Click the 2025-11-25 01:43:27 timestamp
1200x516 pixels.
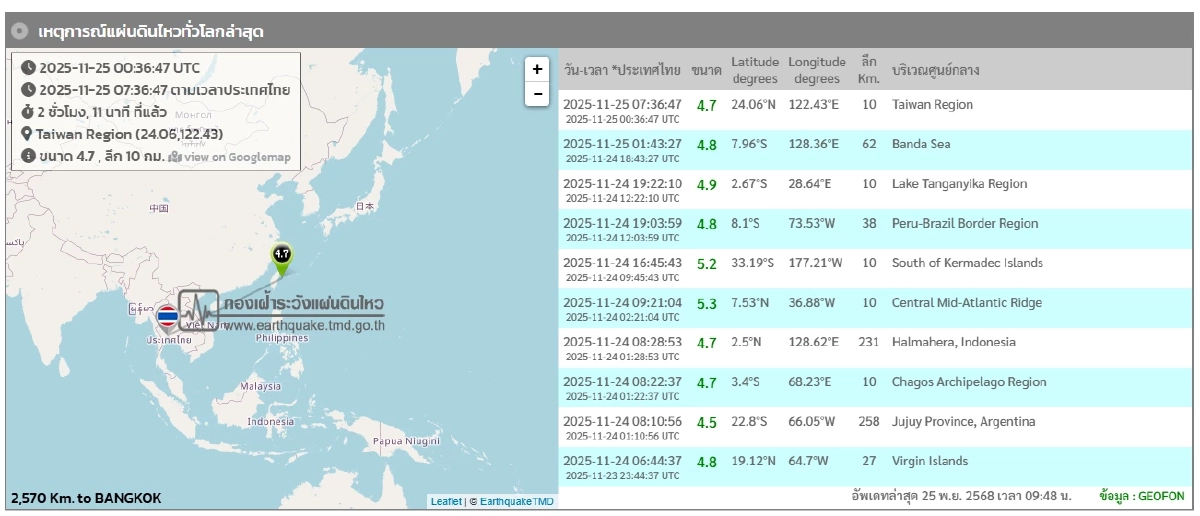(x=622, y=144)
